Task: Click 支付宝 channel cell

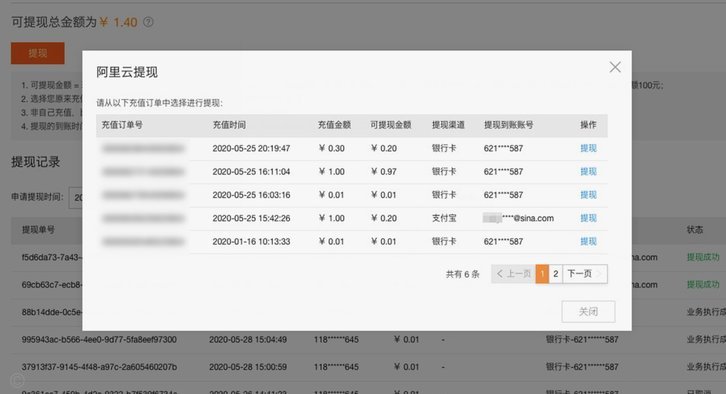Action: [x=444, y=218]
